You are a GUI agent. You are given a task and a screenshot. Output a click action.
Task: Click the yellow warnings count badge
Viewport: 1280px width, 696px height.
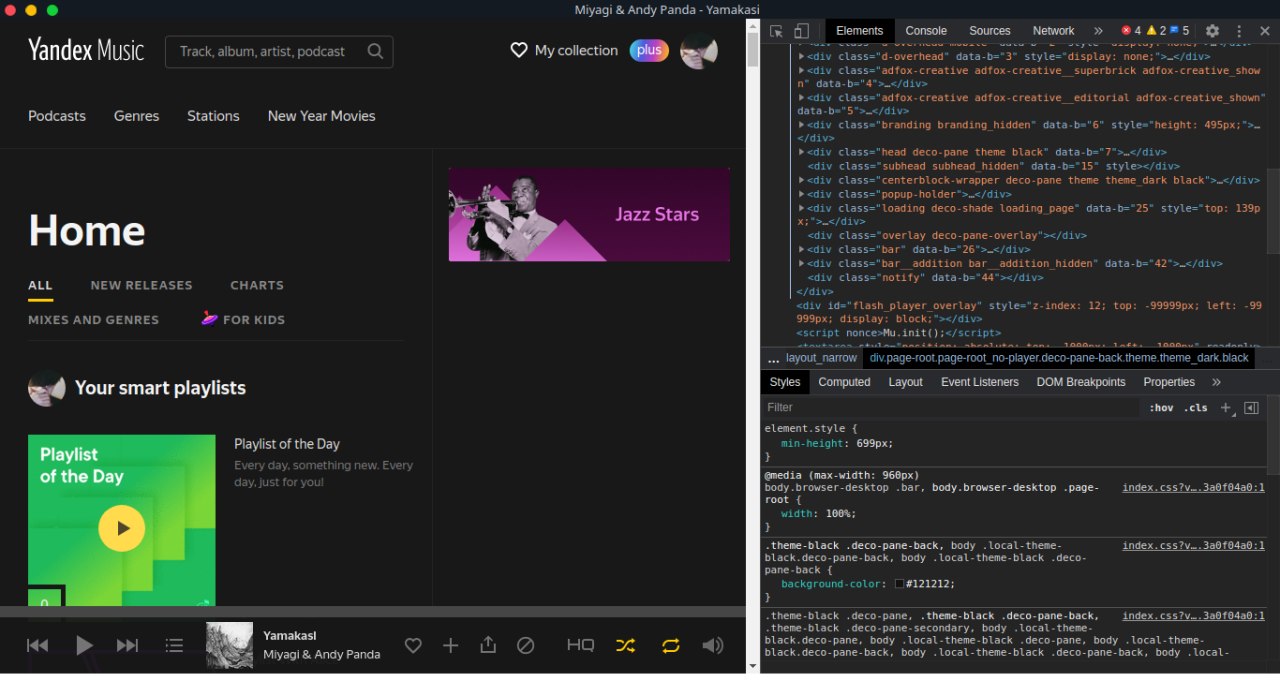click(1156, 31)
